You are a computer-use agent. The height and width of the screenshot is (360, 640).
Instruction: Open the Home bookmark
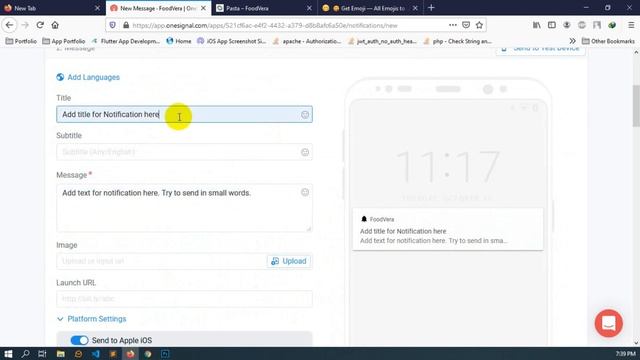(179, 41)
